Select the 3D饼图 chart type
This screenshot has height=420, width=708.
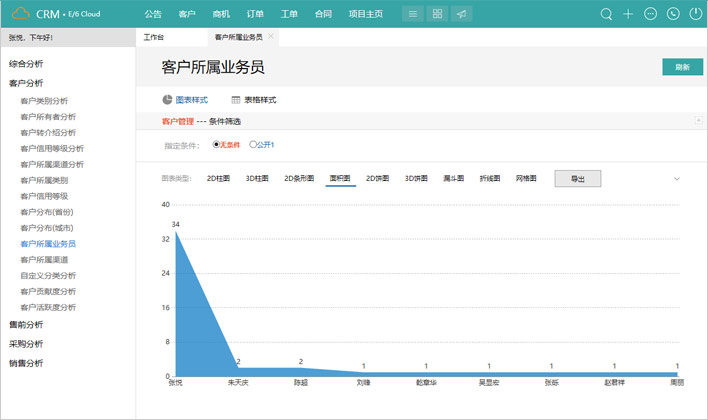[416, 179]
